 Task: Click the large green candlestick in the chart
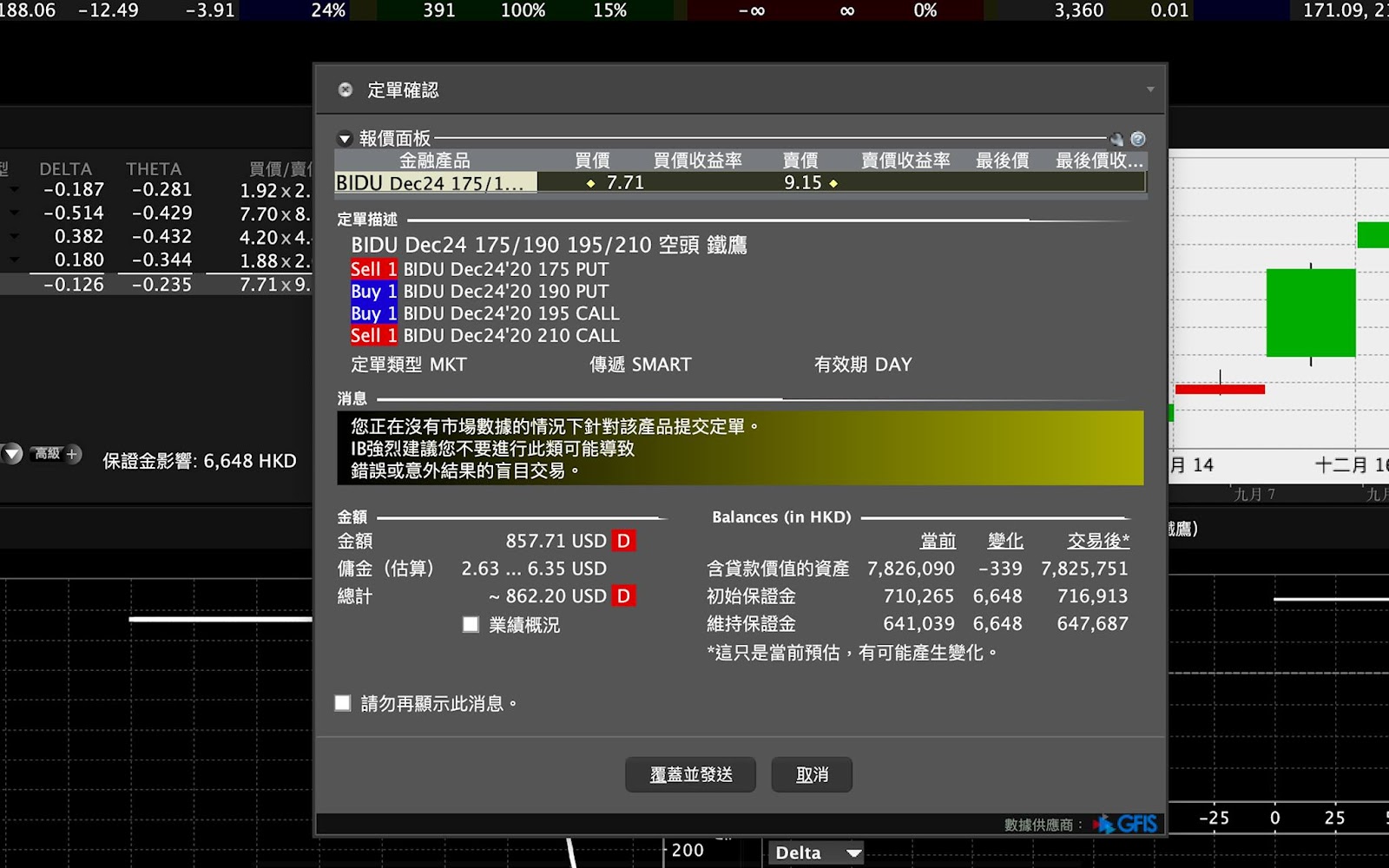coord(1311,312)
